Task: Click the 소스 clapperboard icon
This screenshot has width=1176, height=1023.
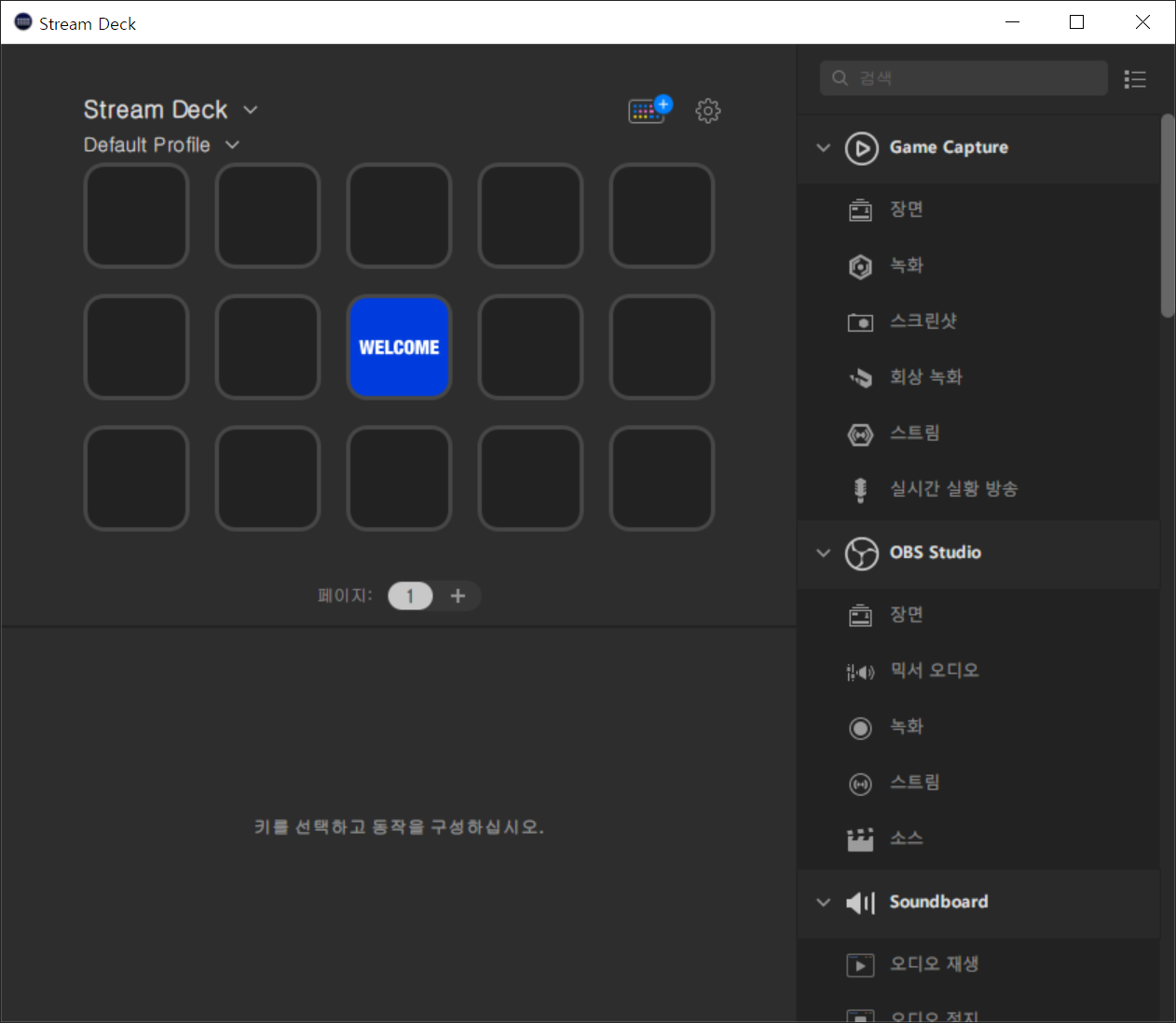Action: pos(860,839)
